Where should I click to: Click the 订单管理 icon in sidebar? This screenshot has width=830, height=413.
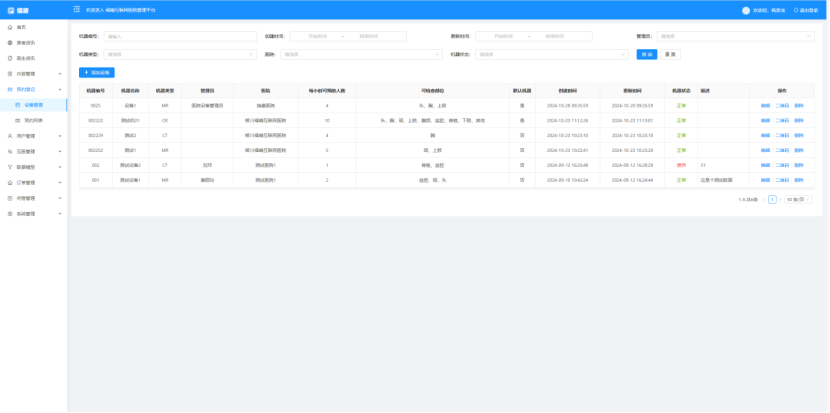click(9, 182)
